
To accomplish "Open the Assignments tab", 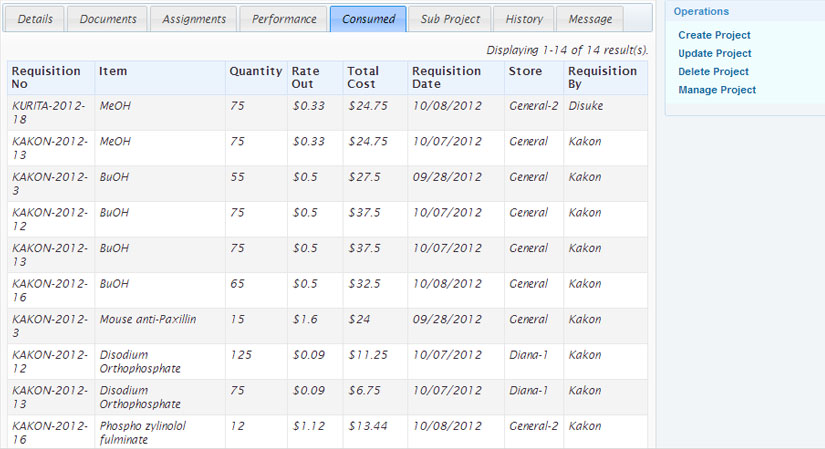I will click(x=194, y=19).
